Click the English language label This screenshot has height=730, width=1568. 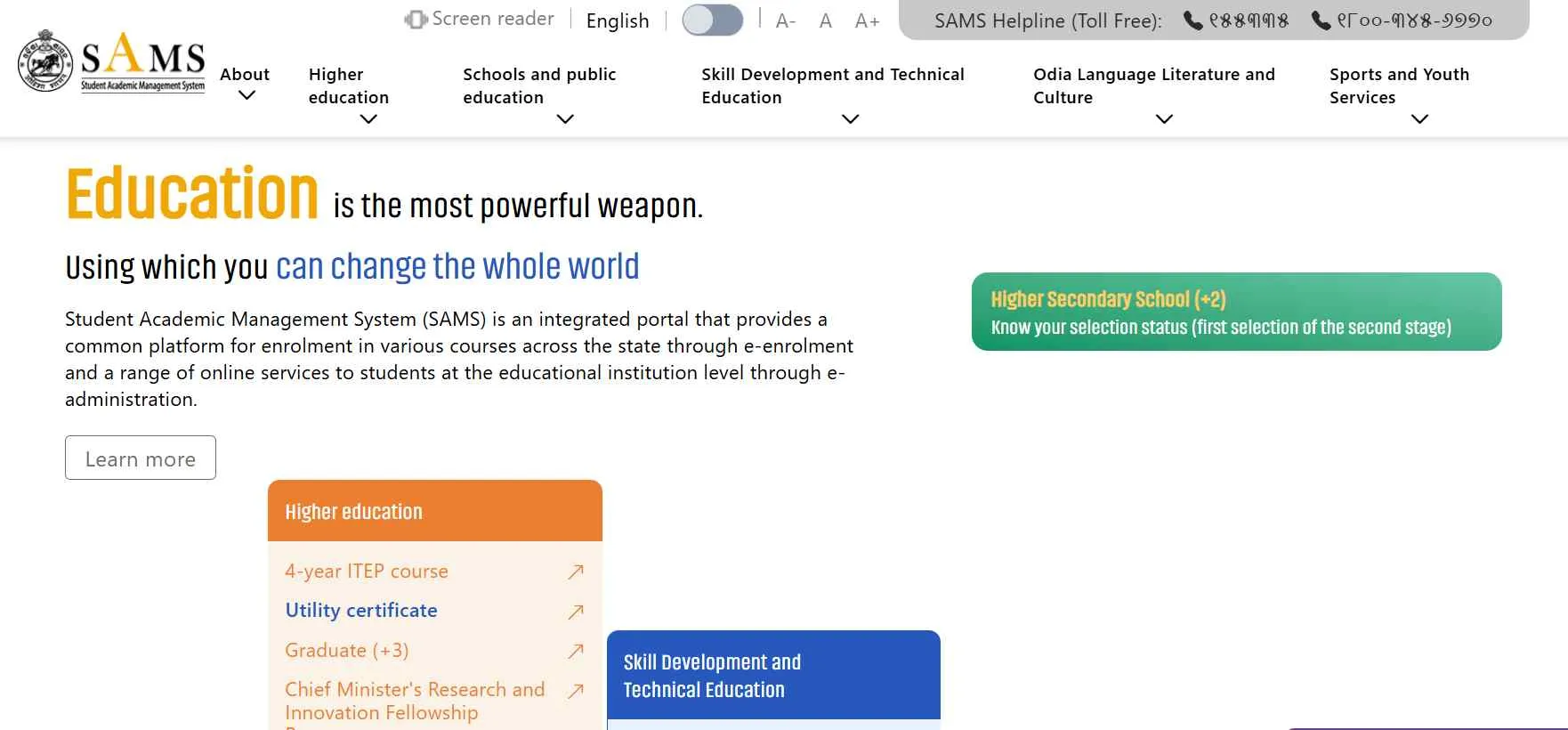(x=618, y=20)
